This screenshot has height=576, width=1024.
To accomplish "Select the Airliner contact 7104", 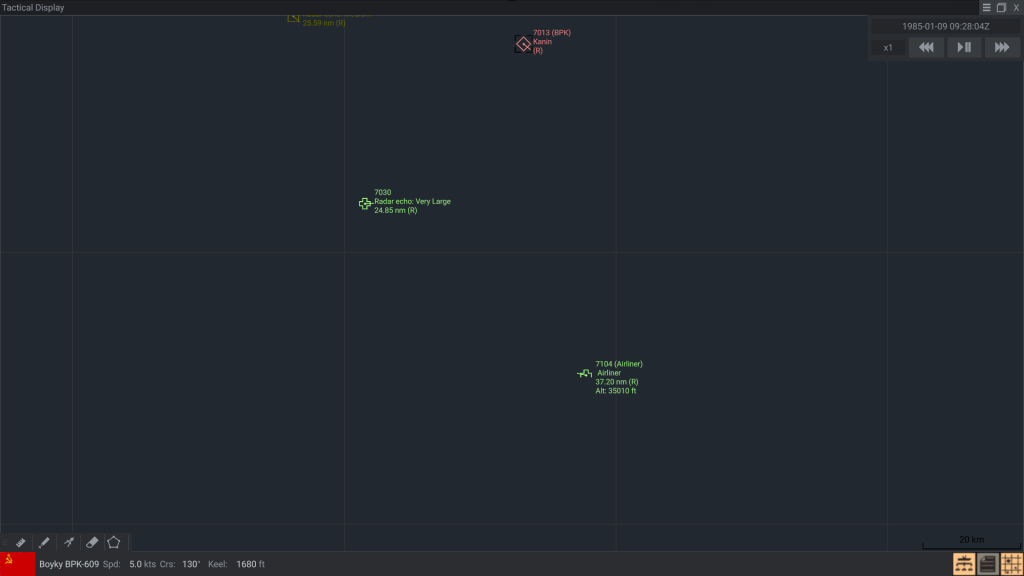I will coord(585,373).
